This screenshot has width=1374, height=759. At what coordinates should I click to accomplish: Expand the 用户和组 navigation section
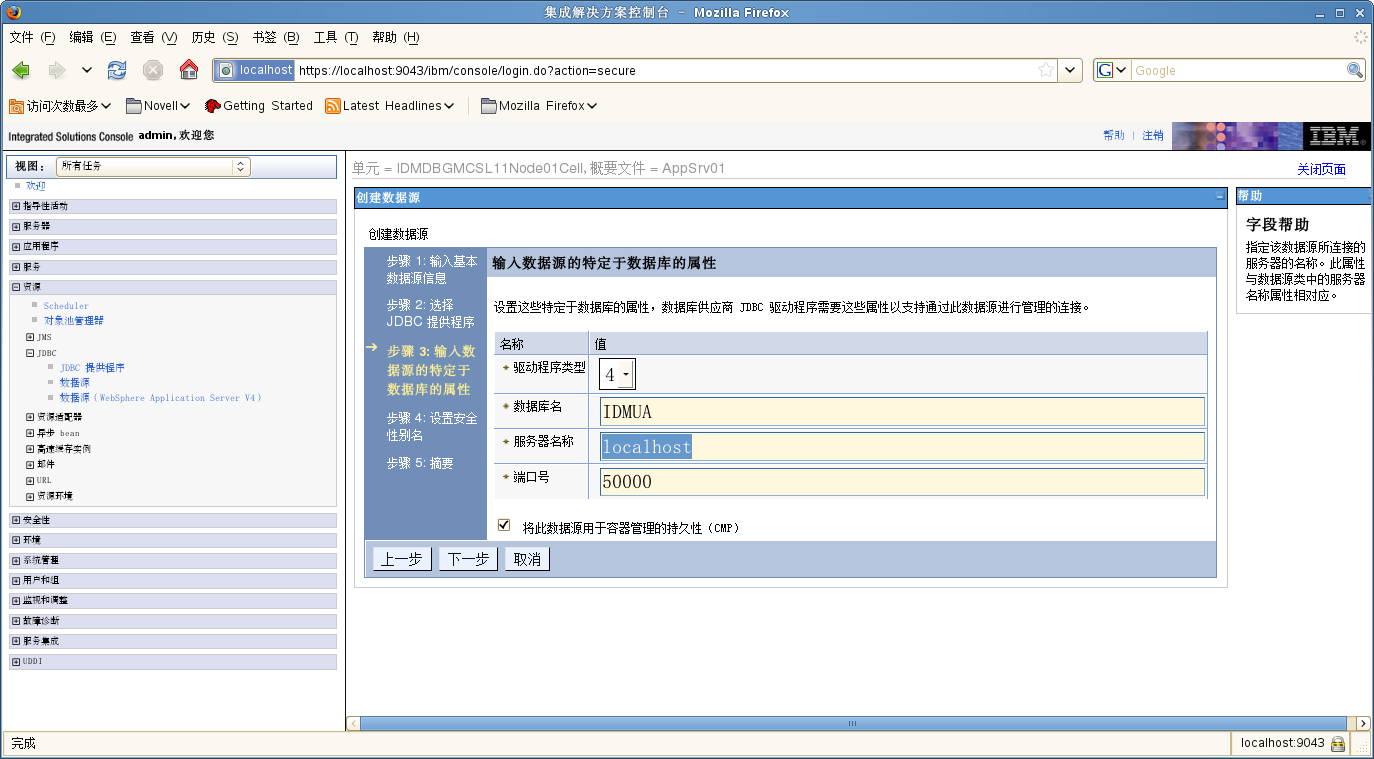point(16,580)
